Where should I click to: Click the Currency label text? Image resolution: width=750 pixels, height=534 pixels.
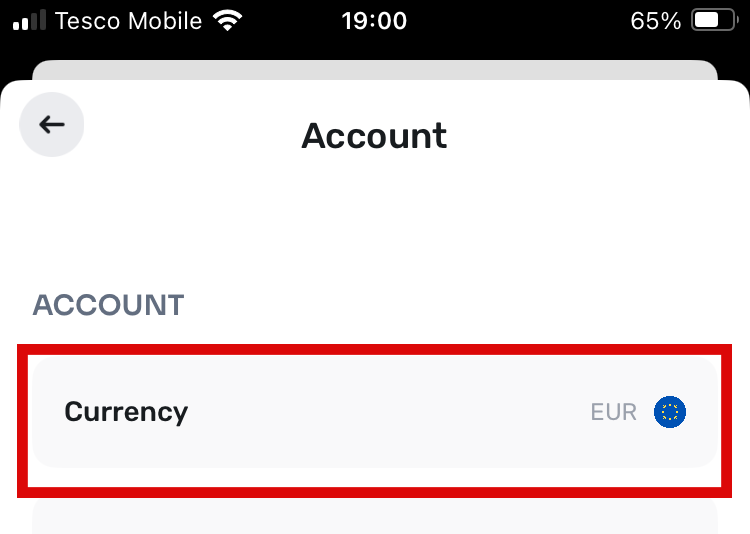pyautogui.click(x=126, y=412)
